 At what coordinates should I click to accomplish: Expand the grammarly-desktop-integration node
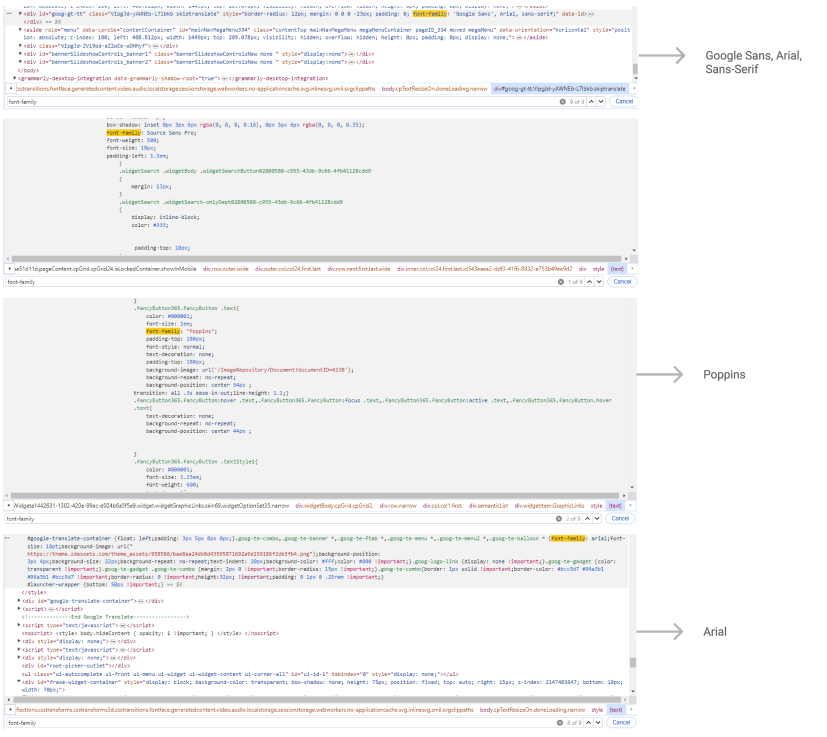(15, 78)
